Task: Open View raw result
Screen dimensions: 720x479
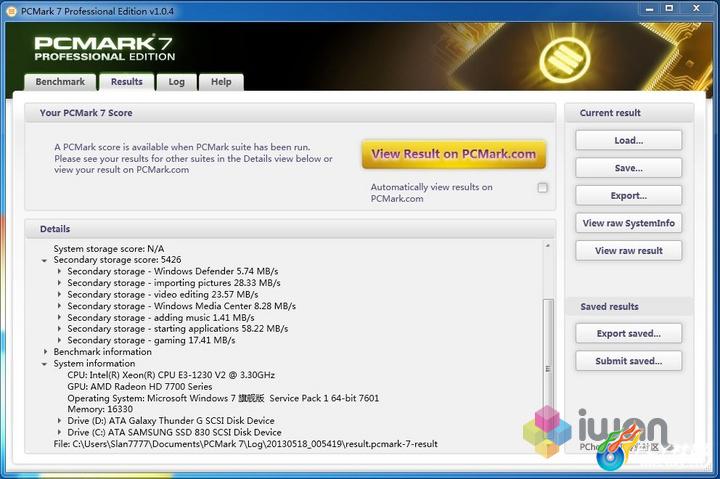Action: tap(629, 251)
